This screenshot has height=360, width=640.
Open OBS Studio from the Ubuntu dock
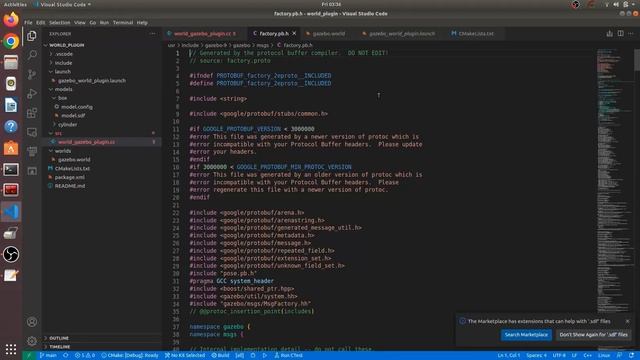[x=11, y=254]
